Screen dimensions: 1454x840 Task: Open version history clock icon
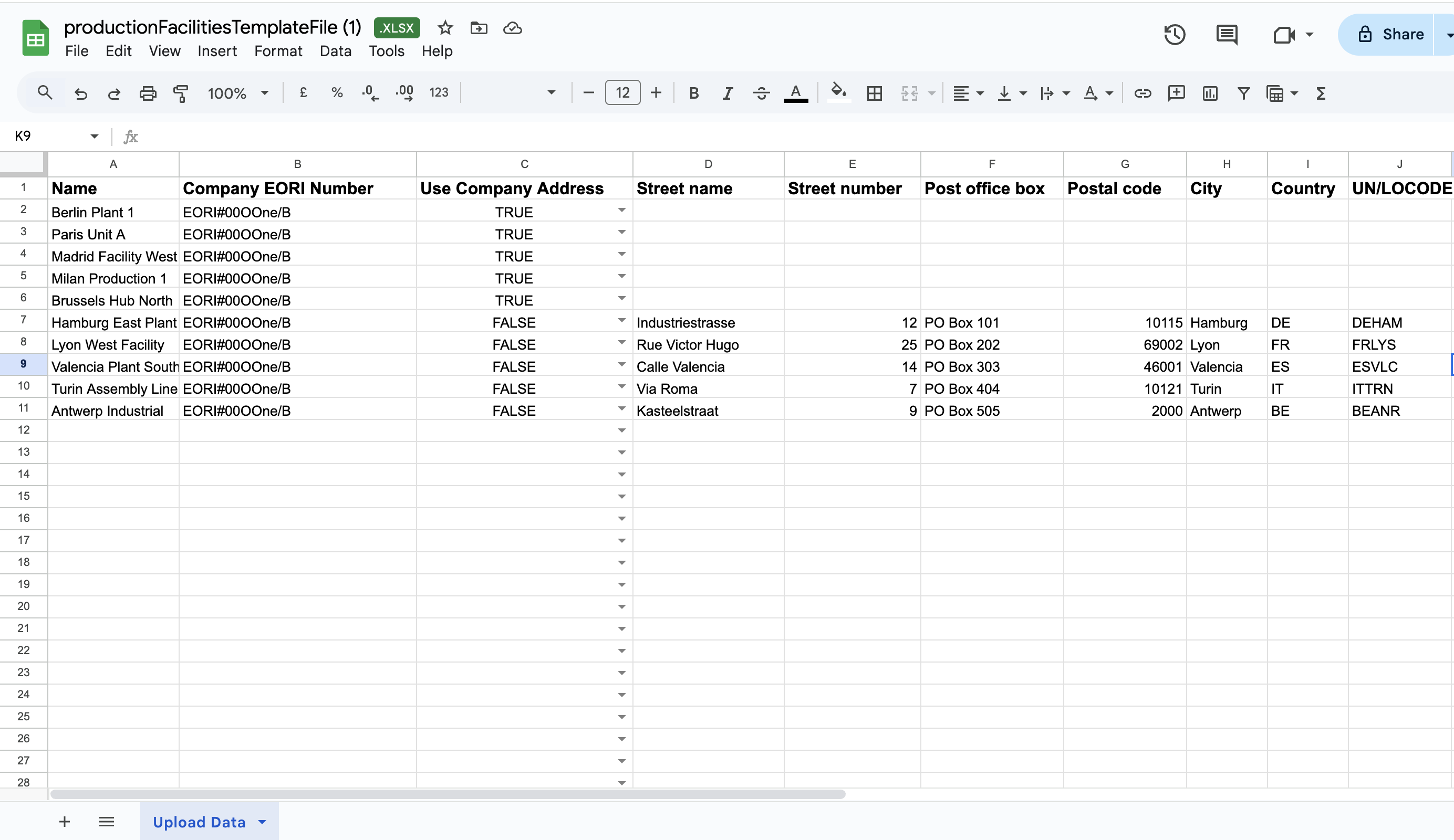point(1174,35)
